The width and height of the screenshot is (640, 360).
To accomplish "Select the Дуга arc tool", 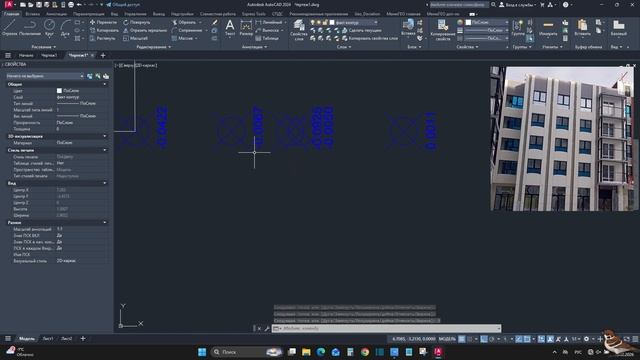I will click(x=65, y=28).
